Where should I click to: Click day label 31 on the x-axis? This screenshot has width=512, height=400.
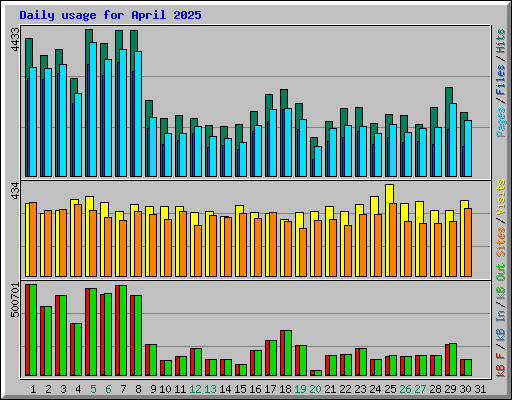click(480, 389)
